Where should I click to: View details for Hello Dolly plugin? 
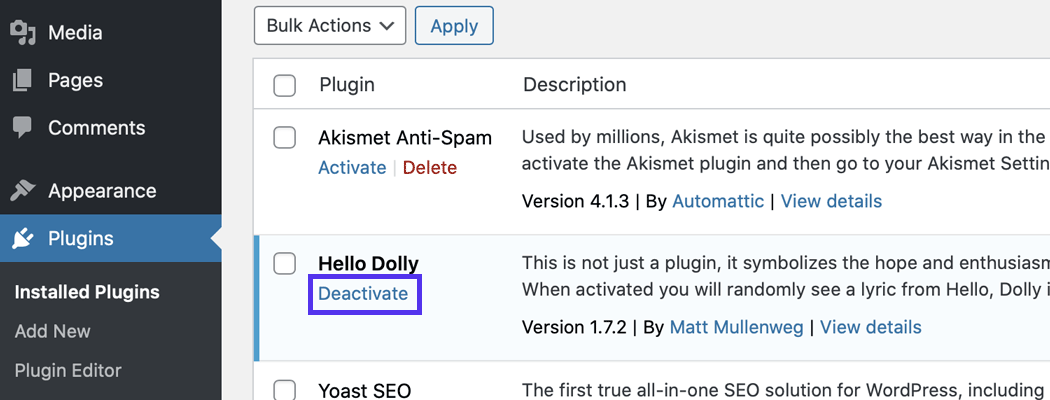[x=870, y=327]
